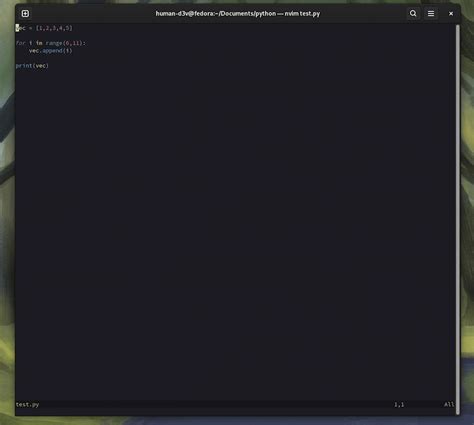Click the terminal vertical scrollbar

[x=458, y=219]
